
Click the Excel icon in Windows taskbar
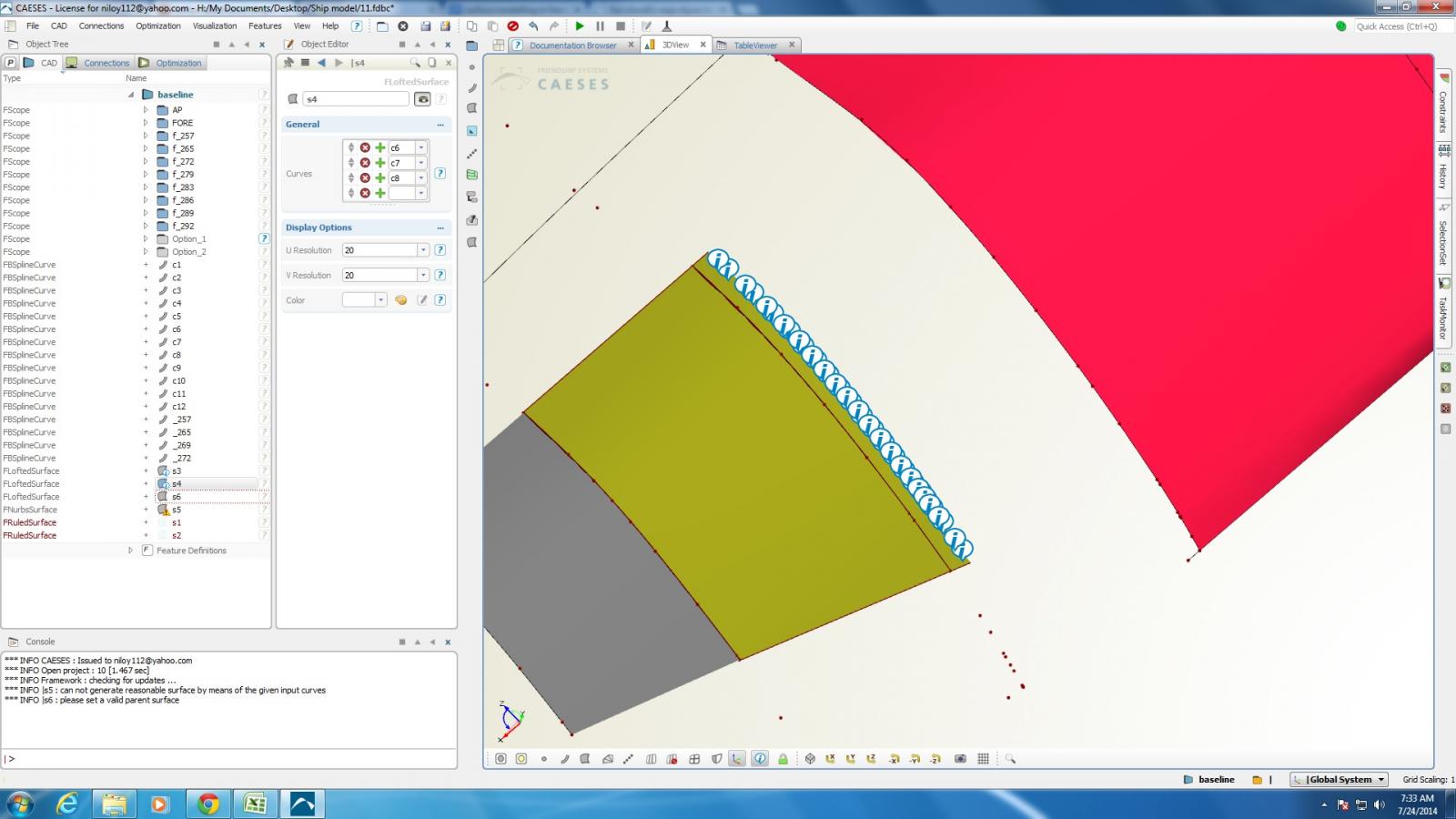[x=256, y=804]
